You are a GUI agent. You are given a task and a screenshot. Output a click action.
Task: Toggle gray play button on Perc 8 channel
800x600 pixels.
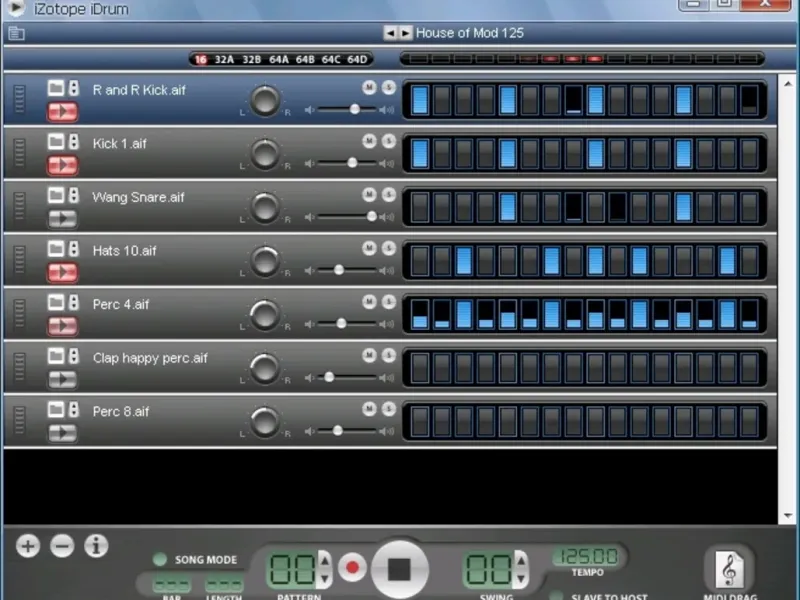(63, 433)
